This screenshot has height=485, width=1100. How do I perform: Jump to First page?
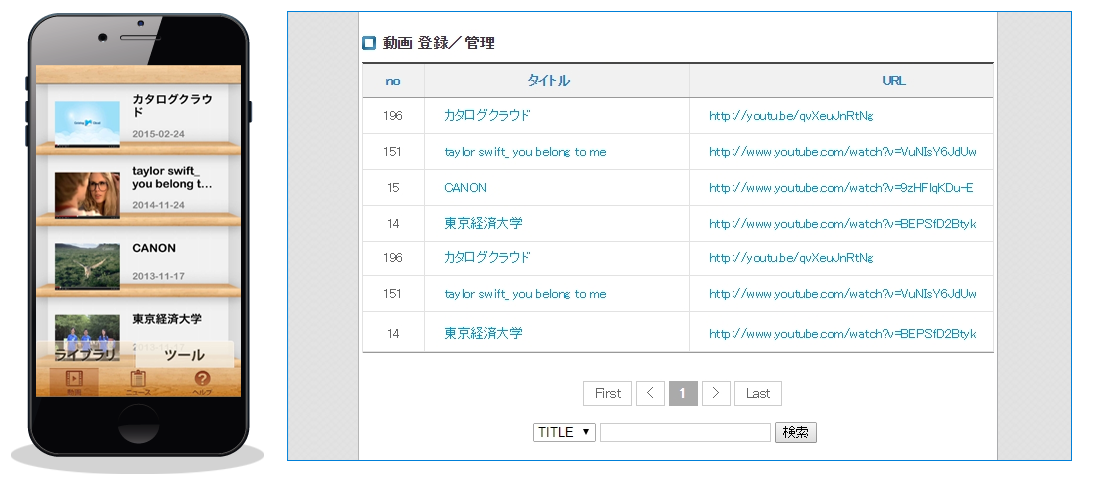[x=607, y=393]
